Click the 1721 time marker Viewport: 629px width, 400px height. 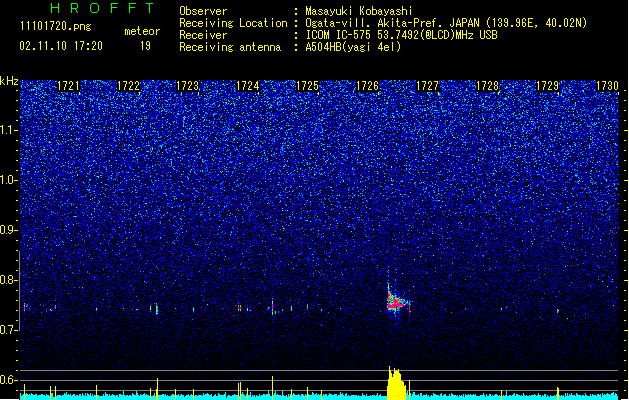click(x=69, y=86)
